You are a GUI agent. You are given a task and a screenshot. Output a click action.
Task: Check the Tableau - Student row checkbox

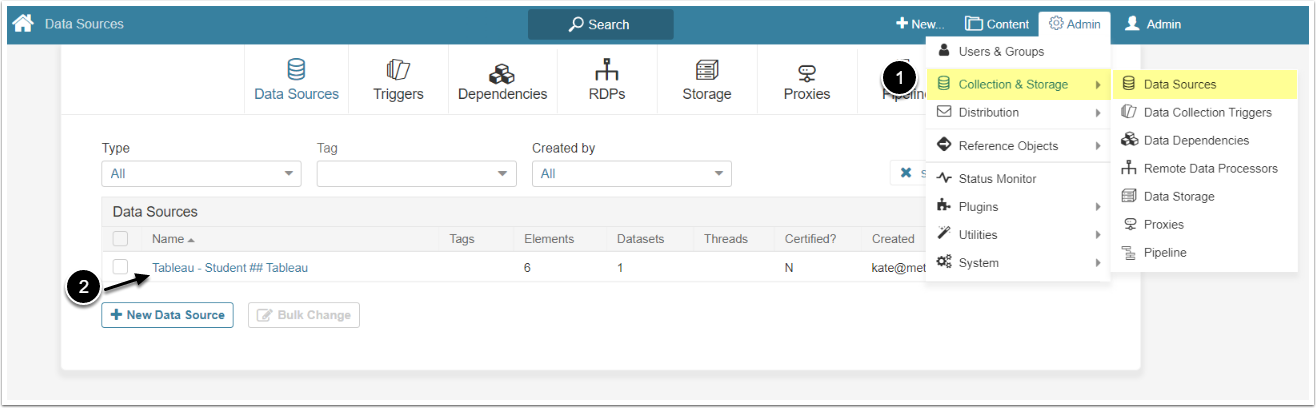[120, 267]
